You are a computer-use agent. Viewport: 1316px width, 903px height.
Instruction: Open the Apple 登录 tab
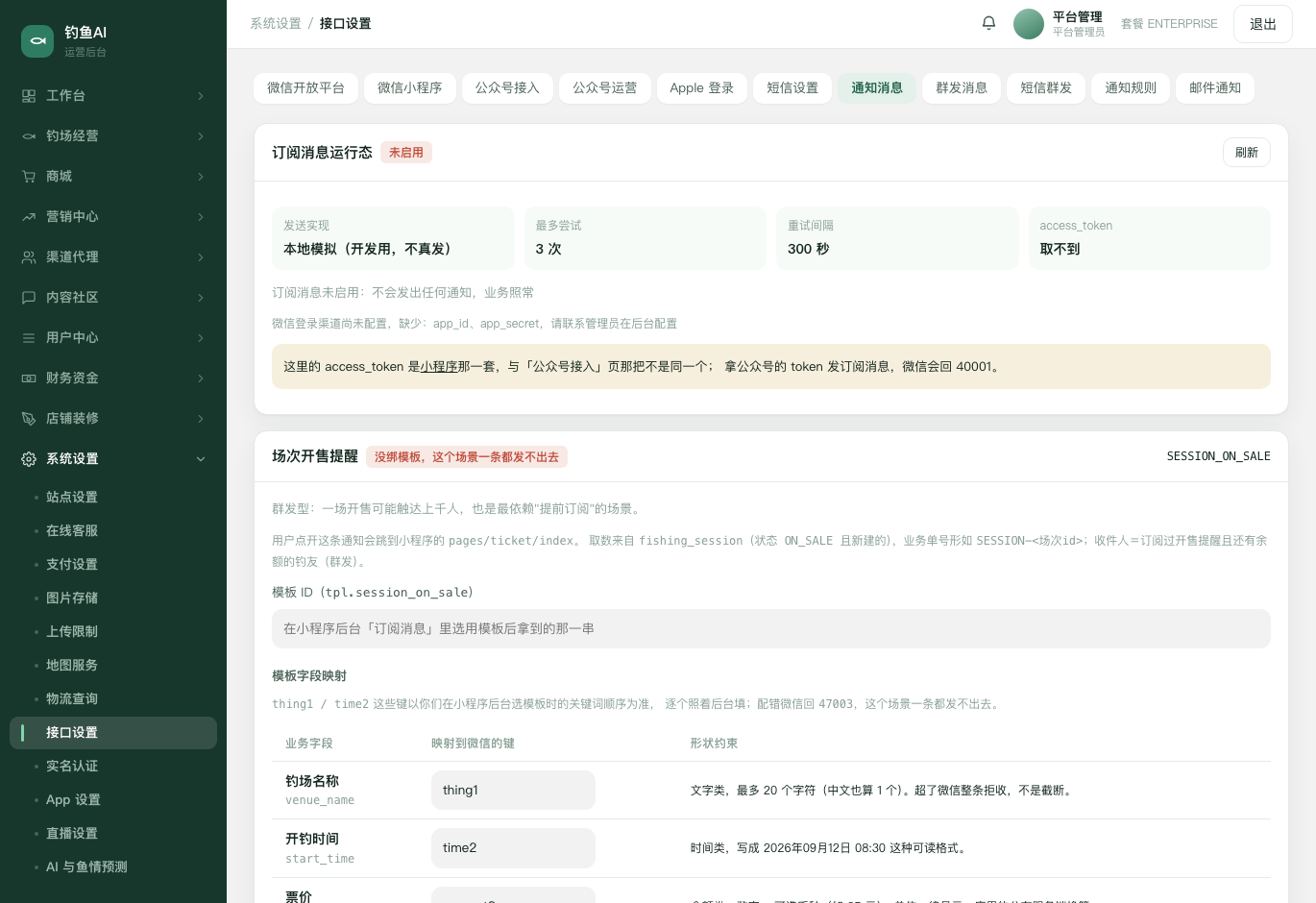pyautogui.click(x=702, y=88)
